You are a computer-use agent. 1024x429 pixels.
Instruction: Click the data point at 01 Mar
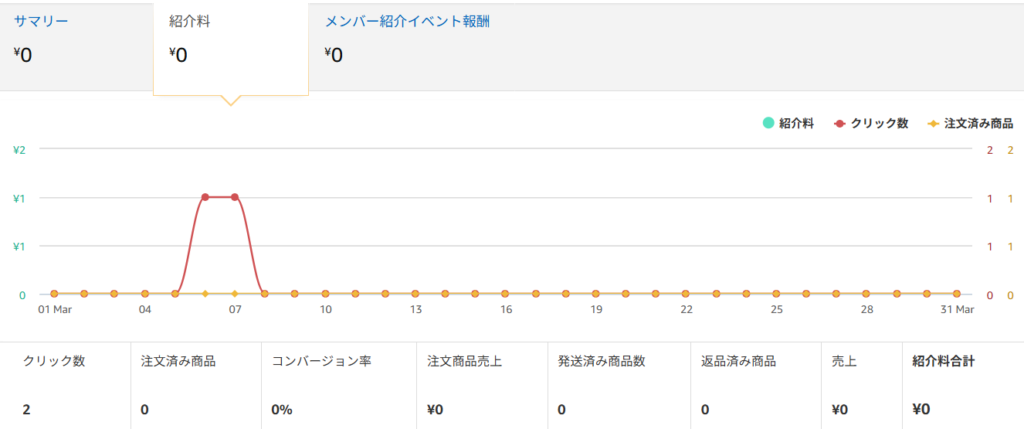click(x=55, y=294)
